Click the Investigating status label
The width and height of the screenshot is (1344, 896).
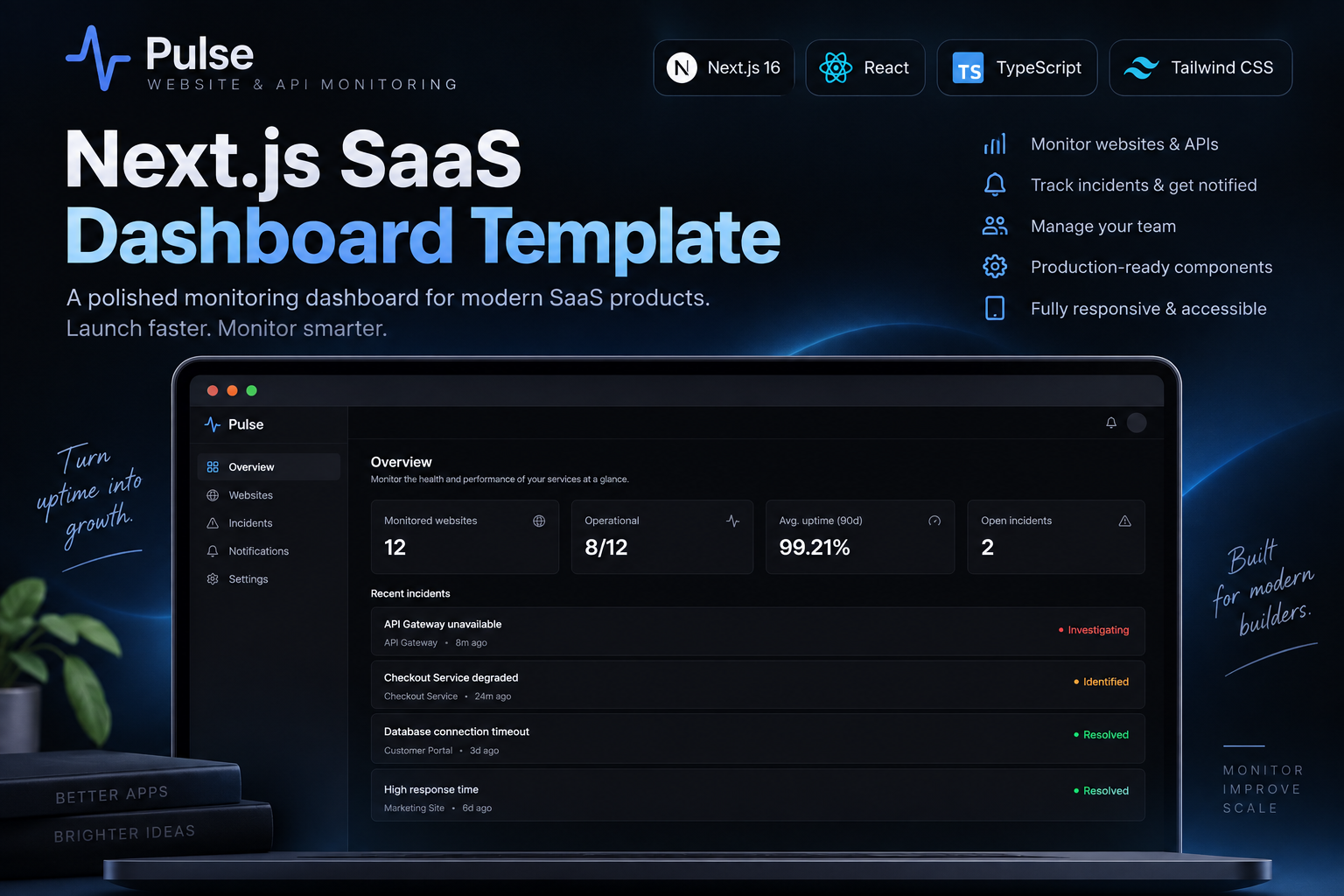pyautogui.click(x=1094, y=630)
